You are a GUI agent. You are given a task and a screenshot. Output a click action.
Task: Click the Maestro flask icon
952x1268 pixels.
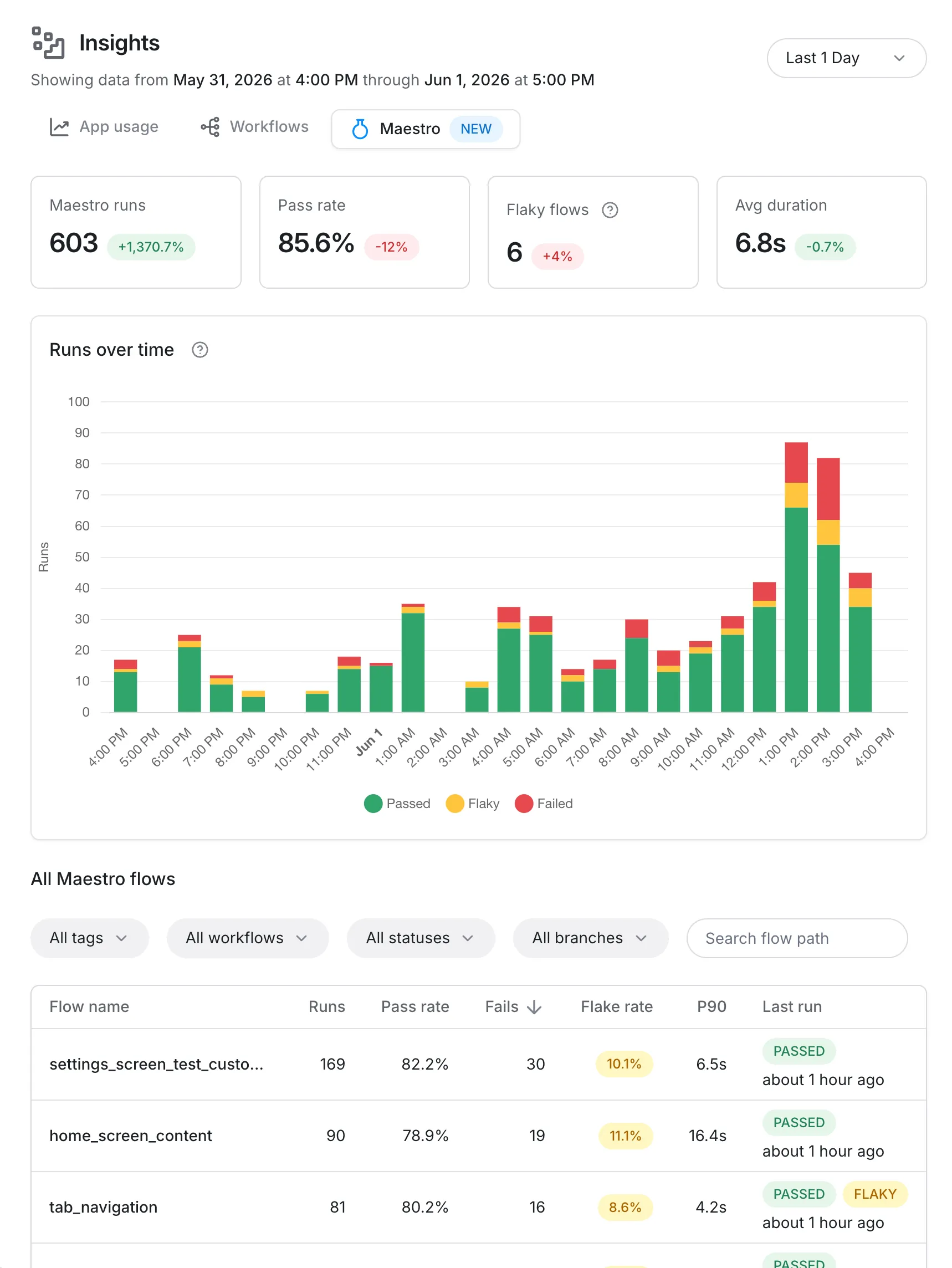tap(360, 129)
